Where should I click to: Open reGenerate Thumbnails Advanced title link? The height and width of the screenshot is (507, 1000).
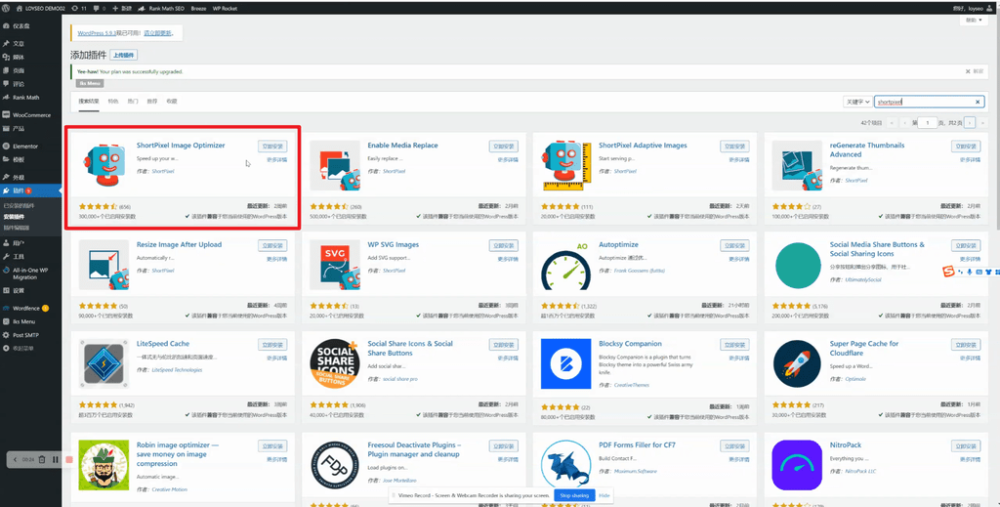click(x=867, y=150)
